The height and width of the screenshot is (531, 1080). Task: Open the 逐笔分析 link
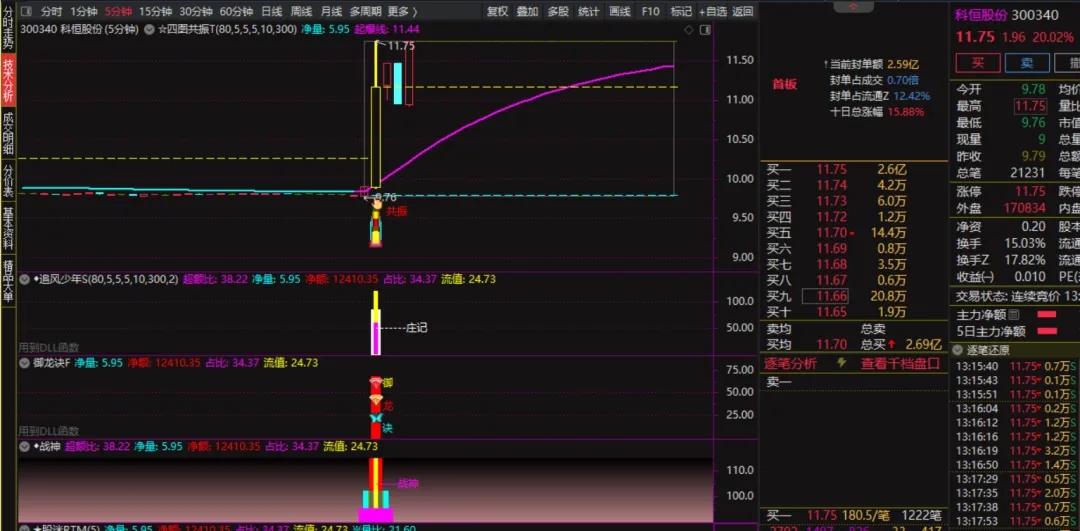point(790,364)
